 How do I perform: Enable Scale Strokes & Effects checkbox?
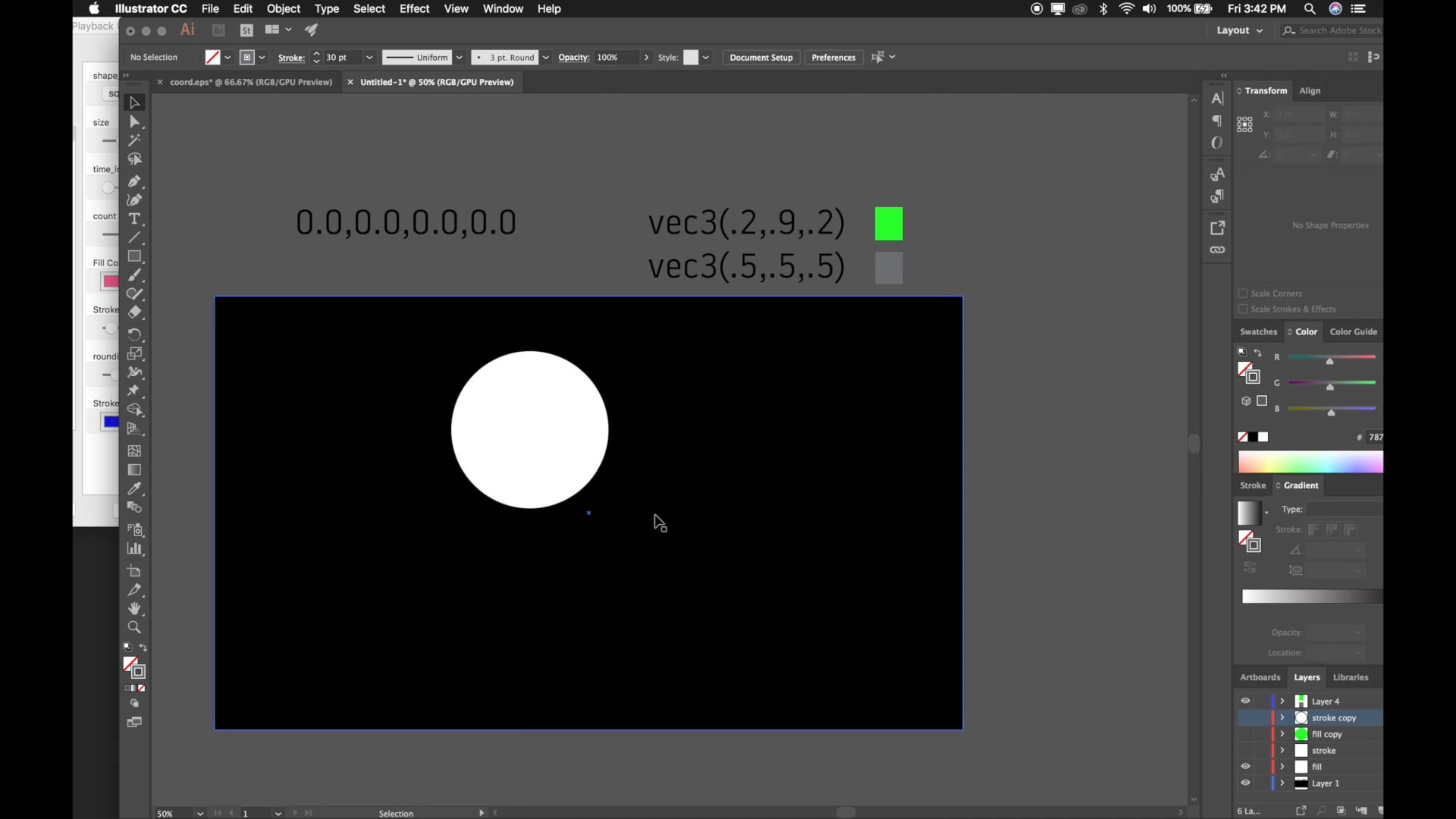1243,309
